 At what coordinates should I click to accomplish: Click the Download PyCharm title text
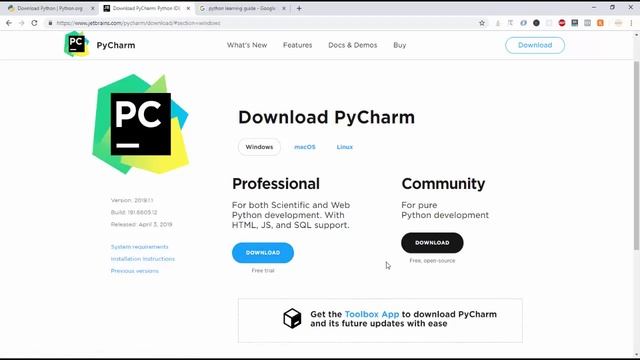coord(327,117)
